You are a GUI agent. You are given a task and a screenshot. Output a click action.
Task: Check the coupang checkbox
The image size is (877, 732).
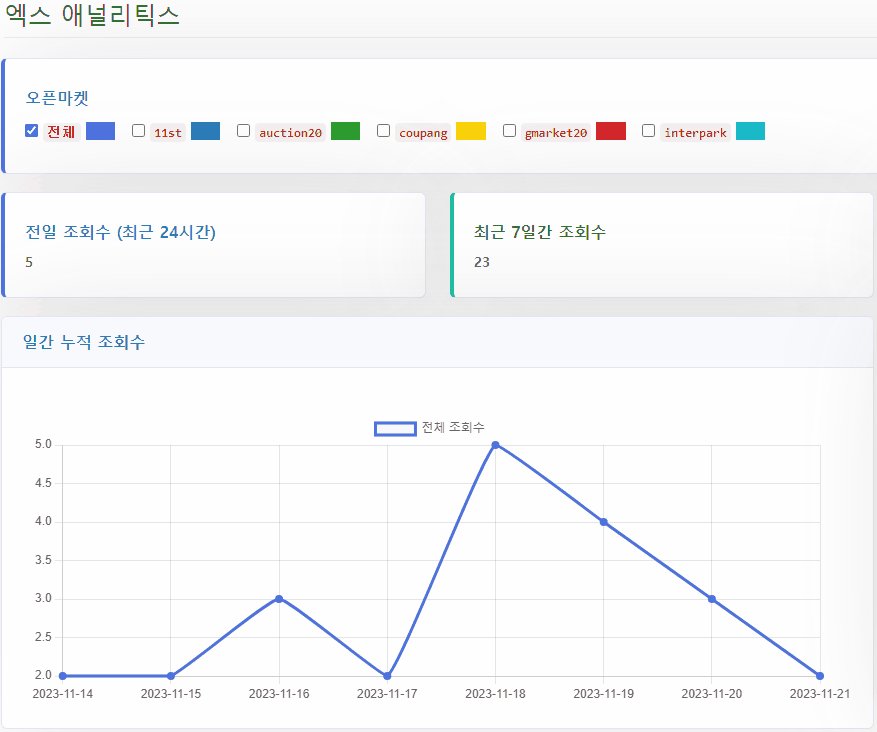pos(383,131)
